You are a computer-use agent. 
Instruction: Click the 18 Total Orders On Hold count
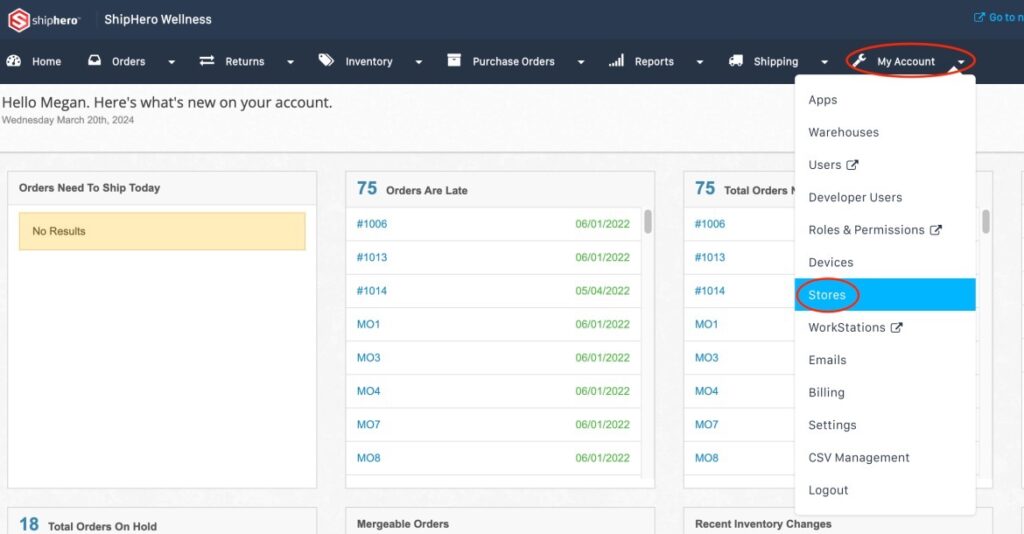click(29, 524)
